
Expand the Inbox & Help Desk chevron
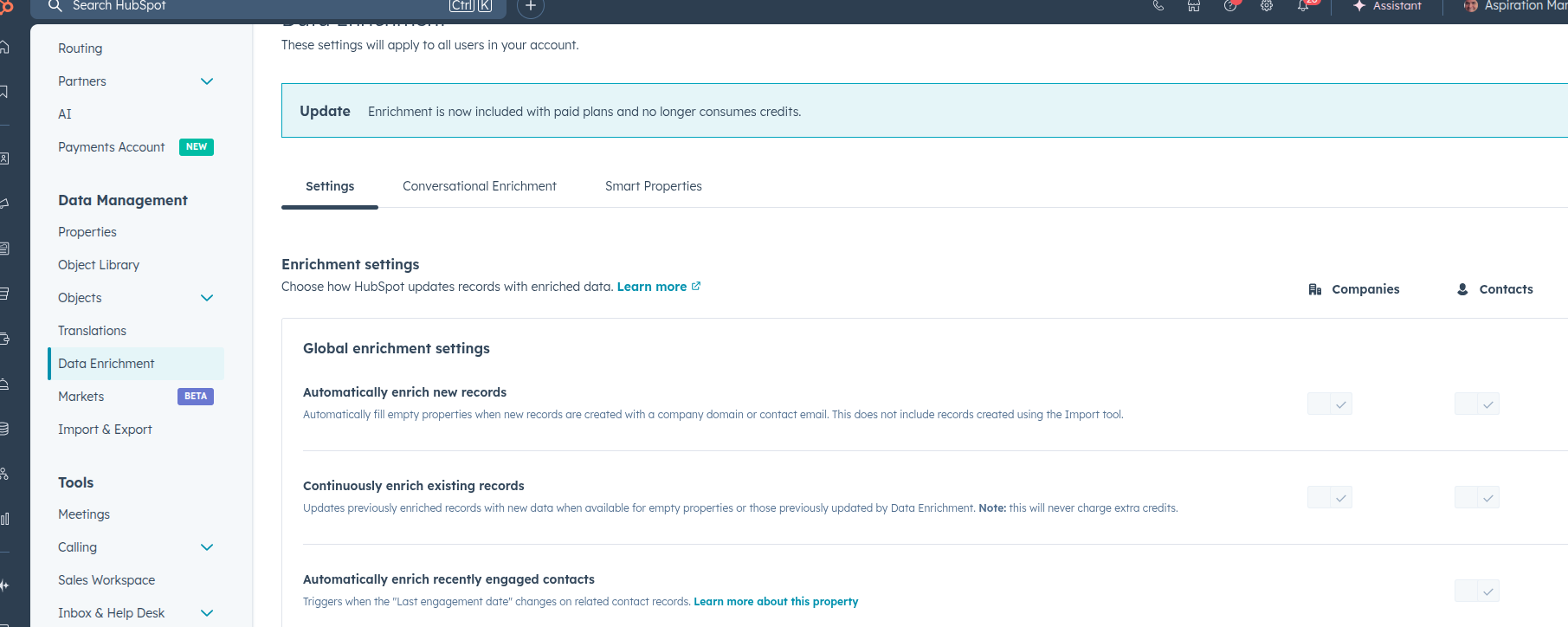point(207,613)
